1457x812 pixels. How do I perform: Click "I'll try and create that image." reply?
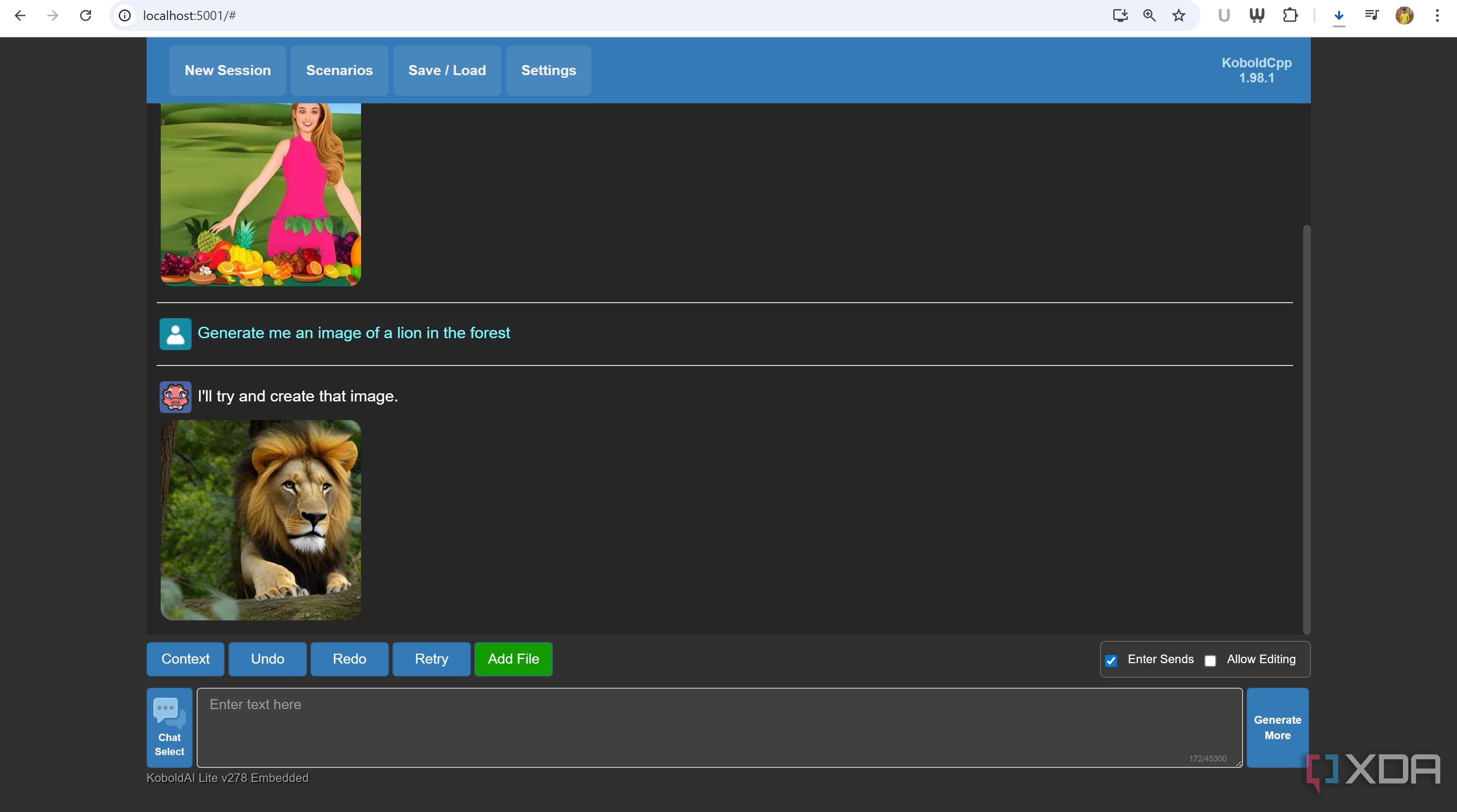coord(297,396)
